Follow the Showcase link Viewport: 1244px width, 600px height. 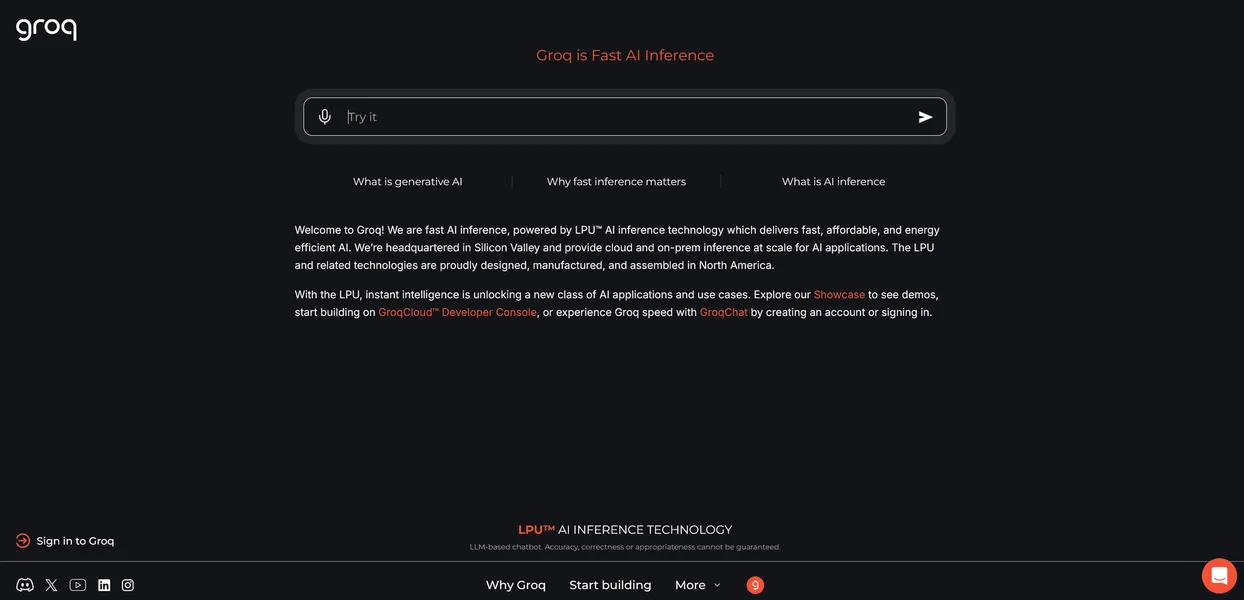coord(839,295)
